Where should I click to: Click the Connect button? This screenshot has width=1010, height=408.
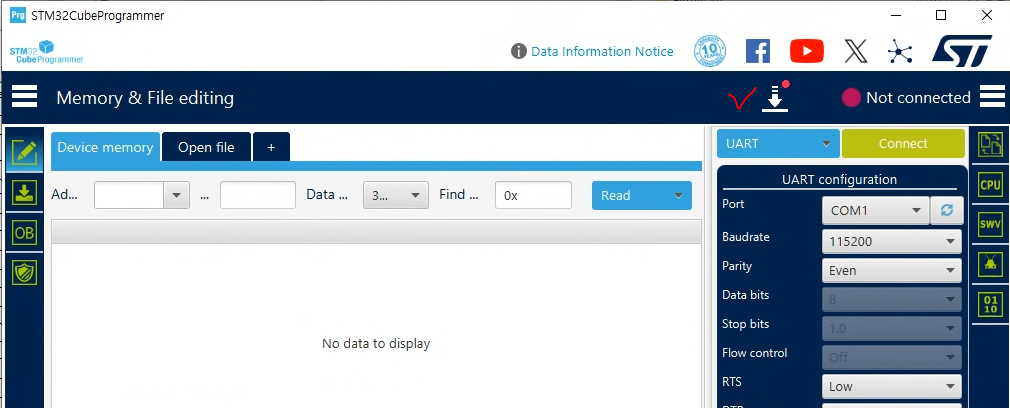click(903, 144)
